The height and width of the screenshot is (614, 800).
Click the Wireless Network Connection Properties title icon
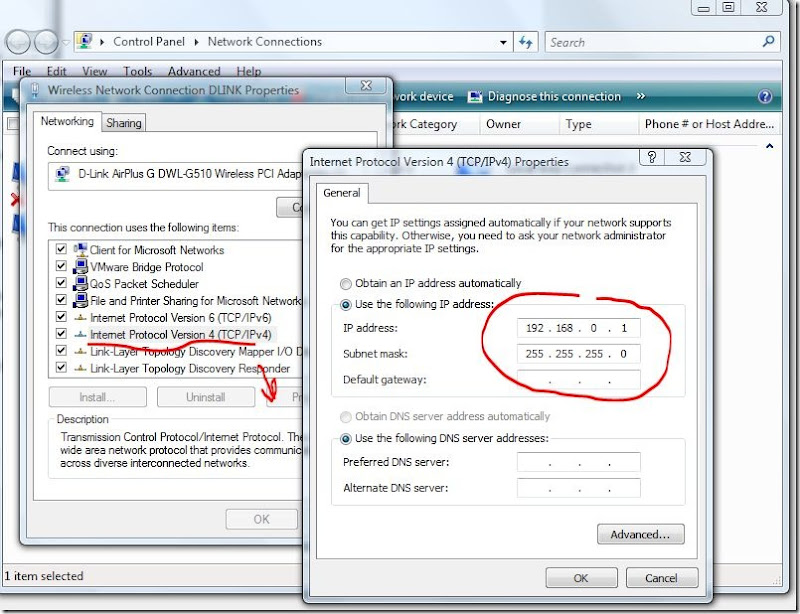coord(35,90)
